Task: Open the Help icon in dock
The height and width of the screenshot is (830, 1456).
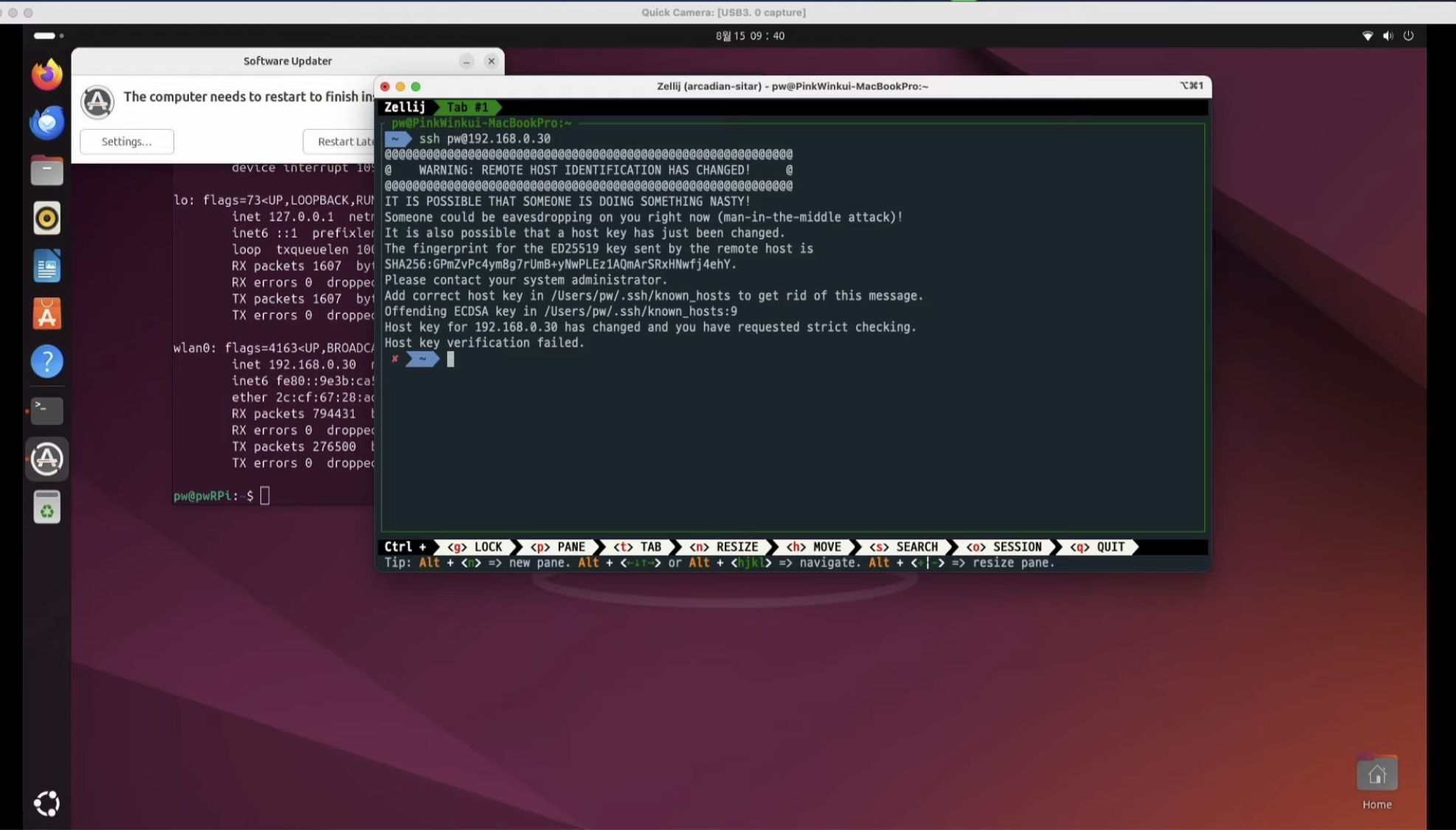Action: (46, 362)
